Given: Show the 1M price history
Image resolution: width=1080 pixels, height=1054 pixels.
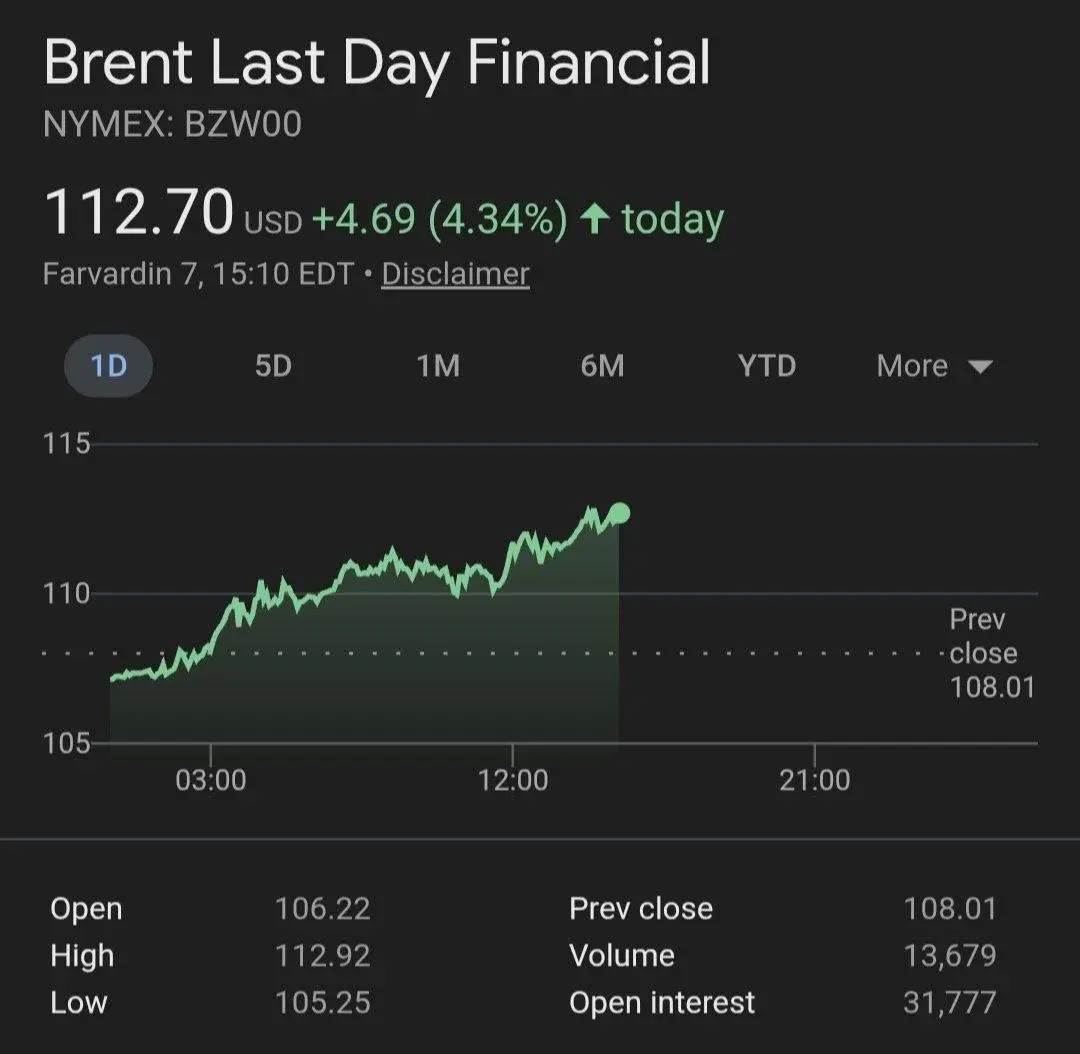Looking at the screenshot, I should (x=438, y=367).
